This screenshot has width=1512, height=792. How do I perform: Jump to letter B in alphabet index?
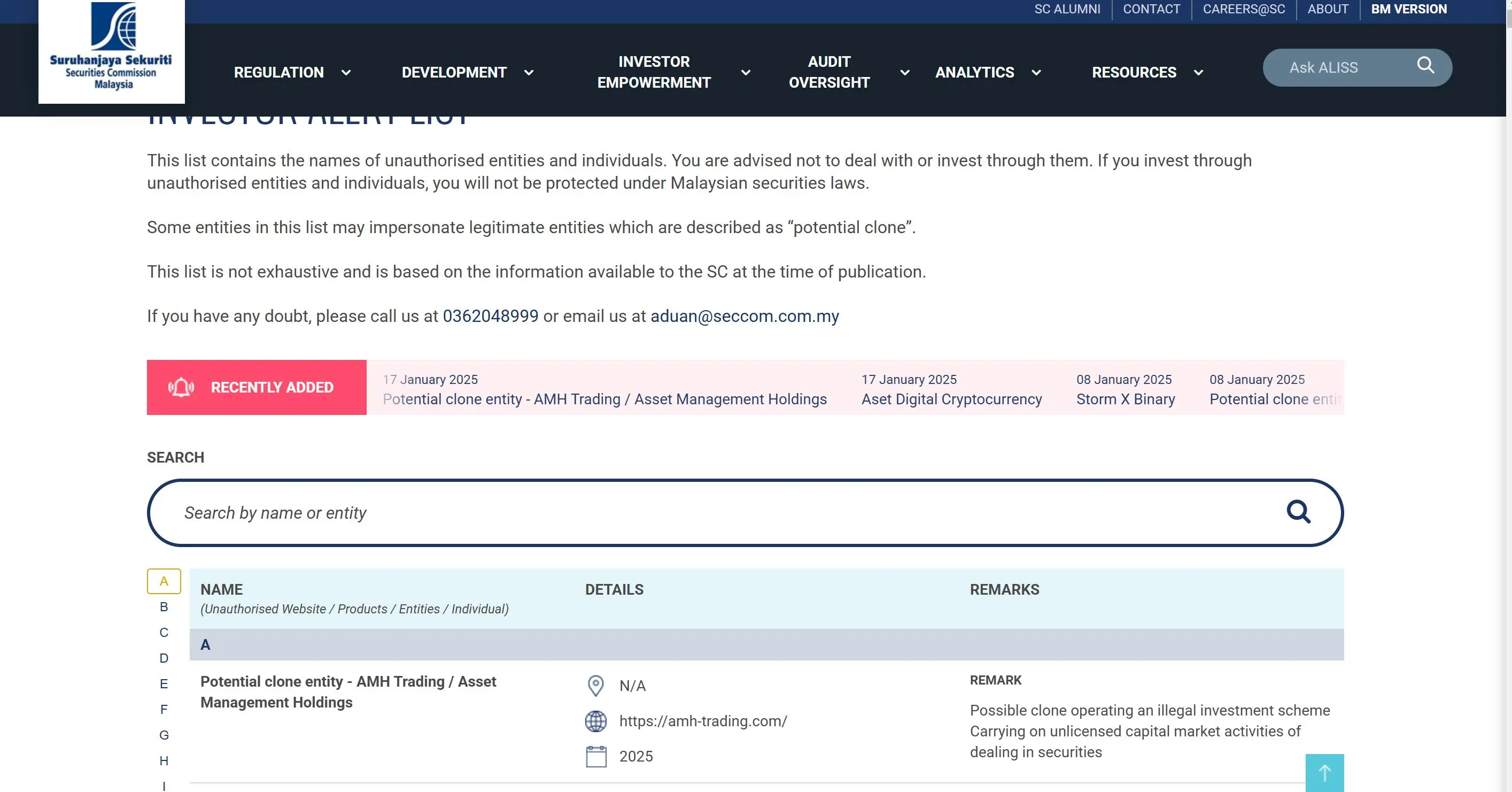pyautogui.click(x=164, y=607)
